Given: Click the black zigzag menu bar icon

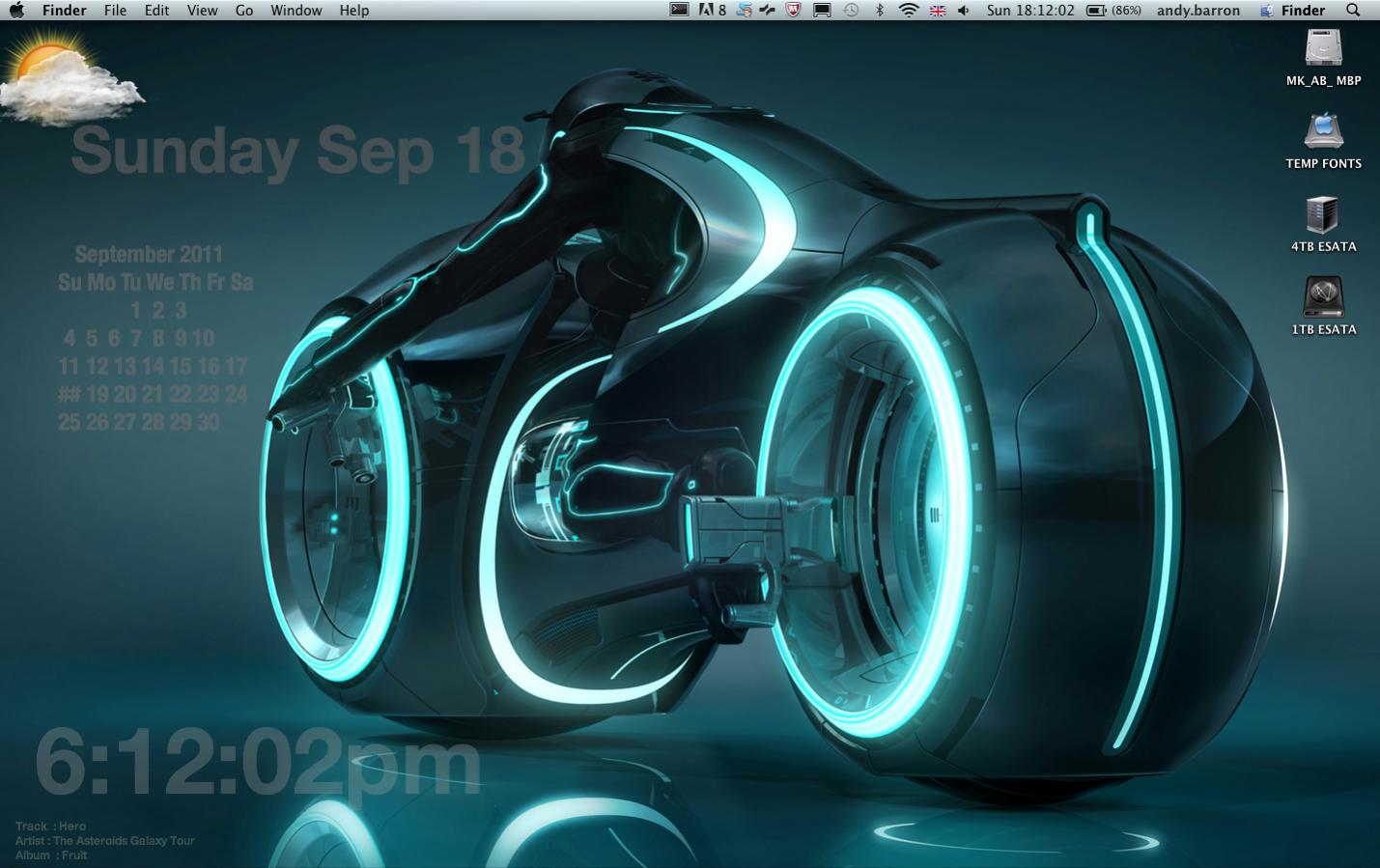Looking at the screenshot, I should (768, 10).
